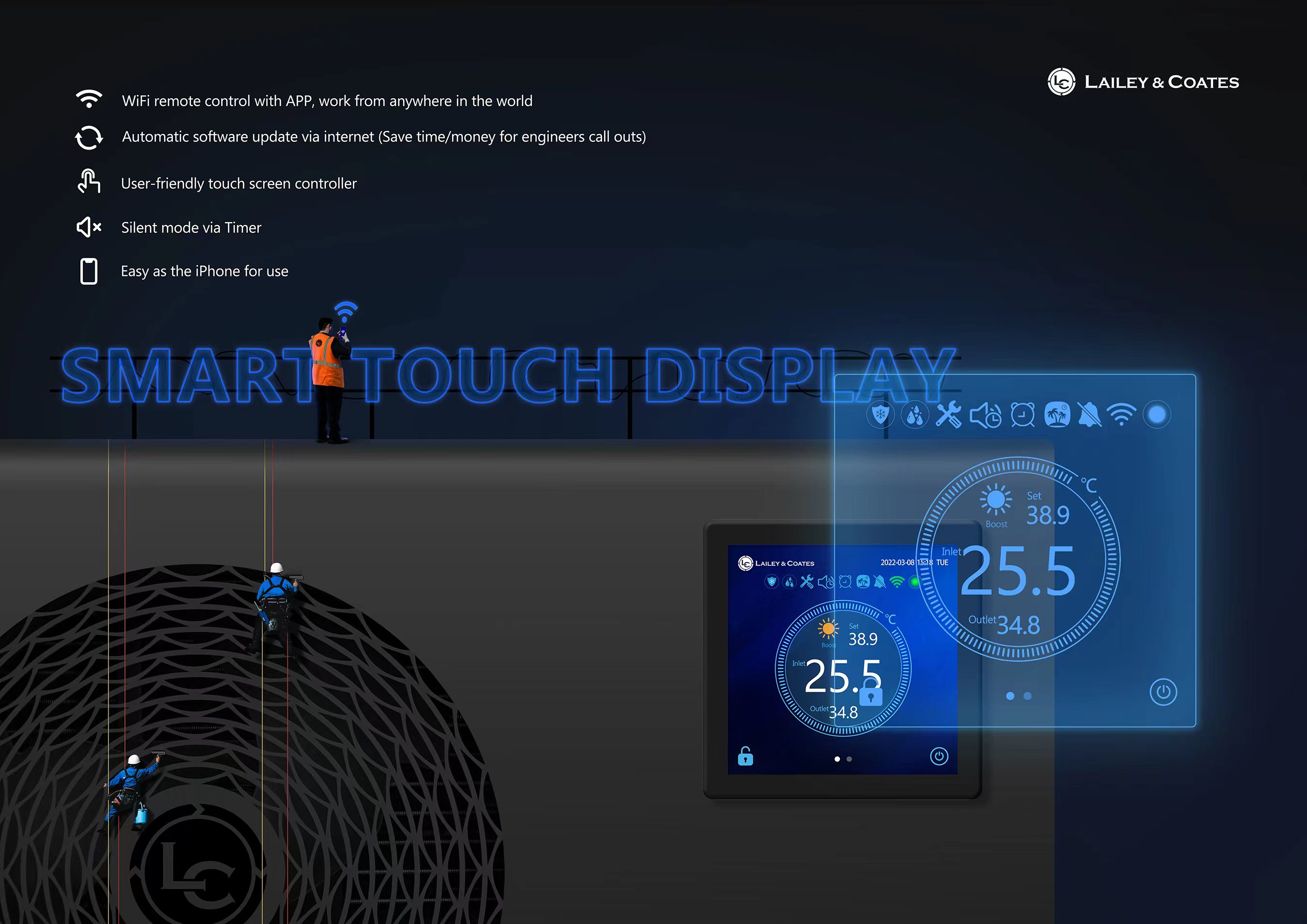Tap the water droplets icon on the large display
This screenshot has width=1307, height=924.
pyautogui.click(x=915, y=415)
